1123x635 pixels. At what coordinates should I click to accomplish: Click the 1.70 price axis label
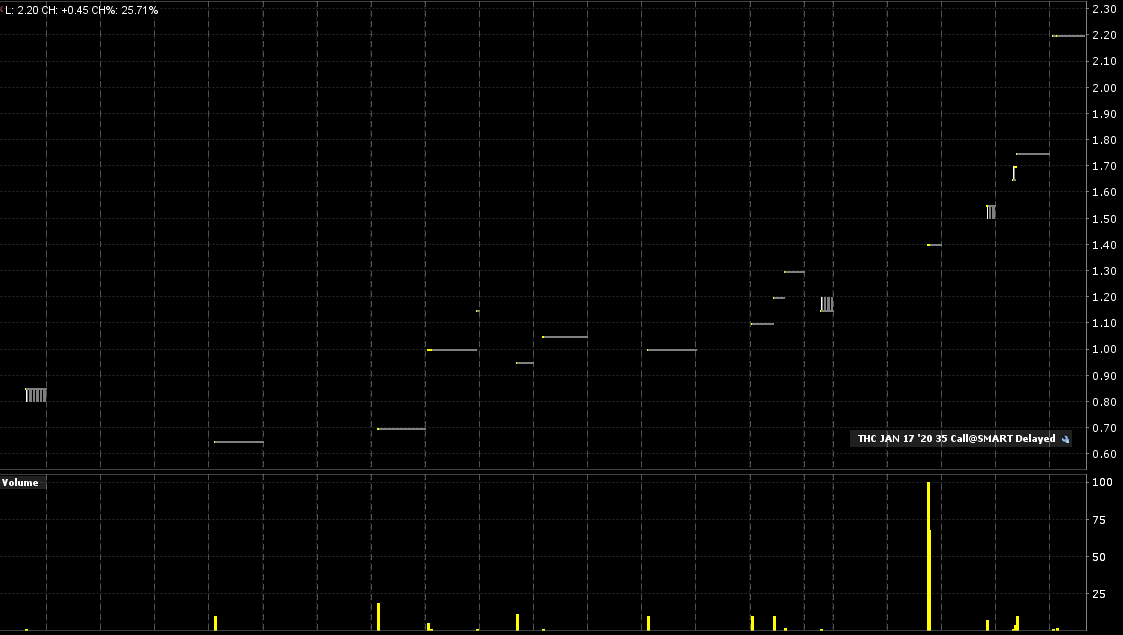point(1104,166)
